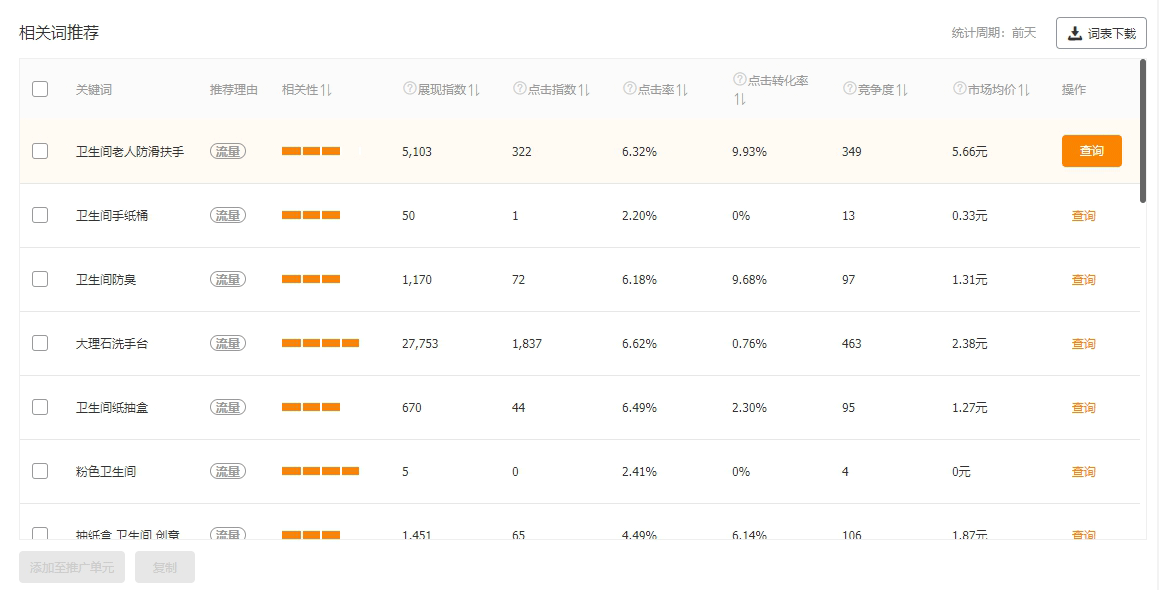Click help icon next to 展现指数

tap(409, 89)
